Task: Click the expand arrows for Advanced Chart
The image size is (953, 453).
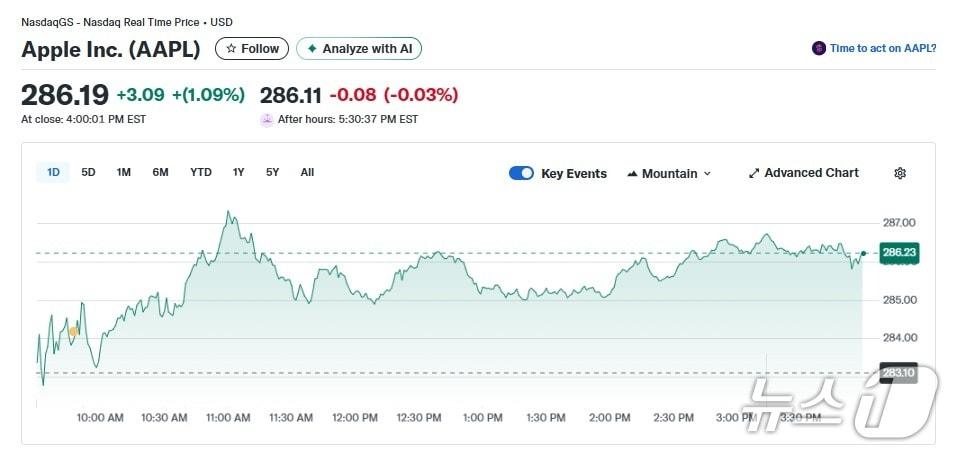Action: click(x=754, y=173)
